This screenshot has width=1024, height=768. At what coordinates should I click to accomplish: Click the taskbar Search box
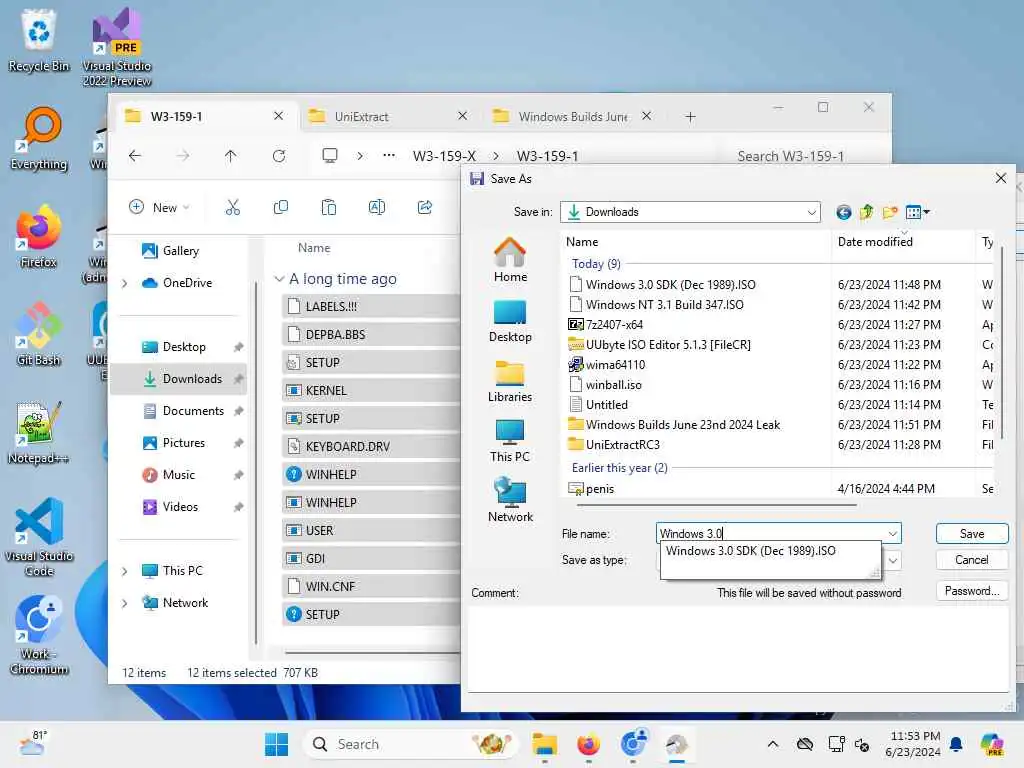pyautogui.click(x=410, y=744)
